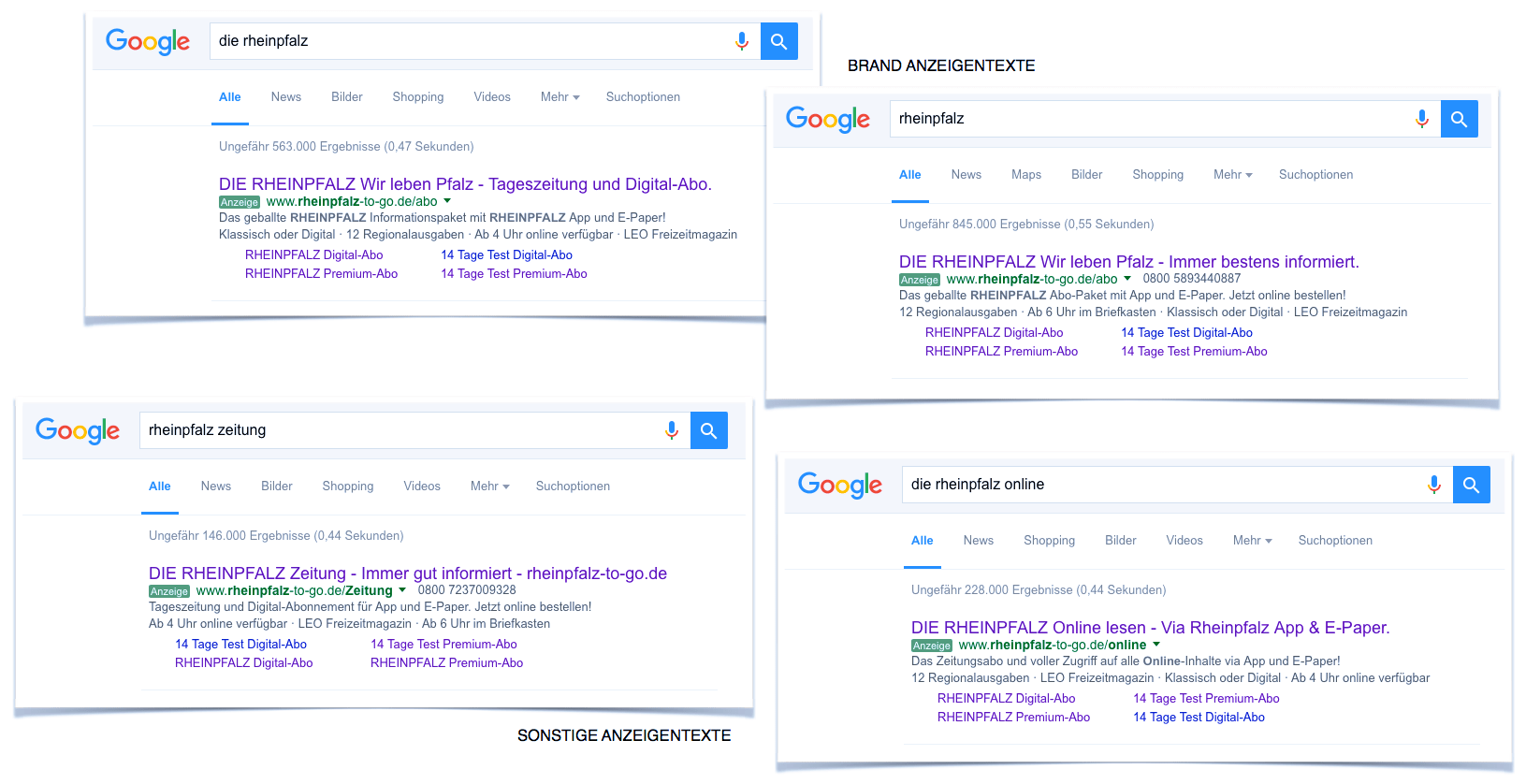Select Shopping tab in 'die rheinpfalz online' results
The width and height of the screenshot is (1526, 784).
click(x=1050, y=541)
